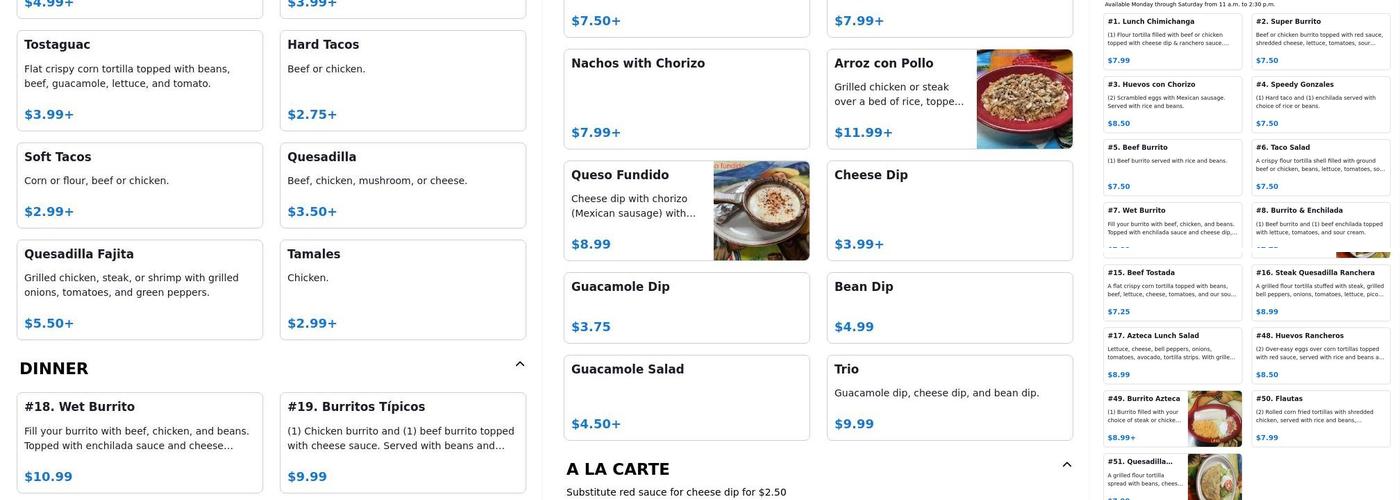Pick the #18. Wet Burrito dinner
This screenshot has width=1400, height=500.
(x=140, y=443)
